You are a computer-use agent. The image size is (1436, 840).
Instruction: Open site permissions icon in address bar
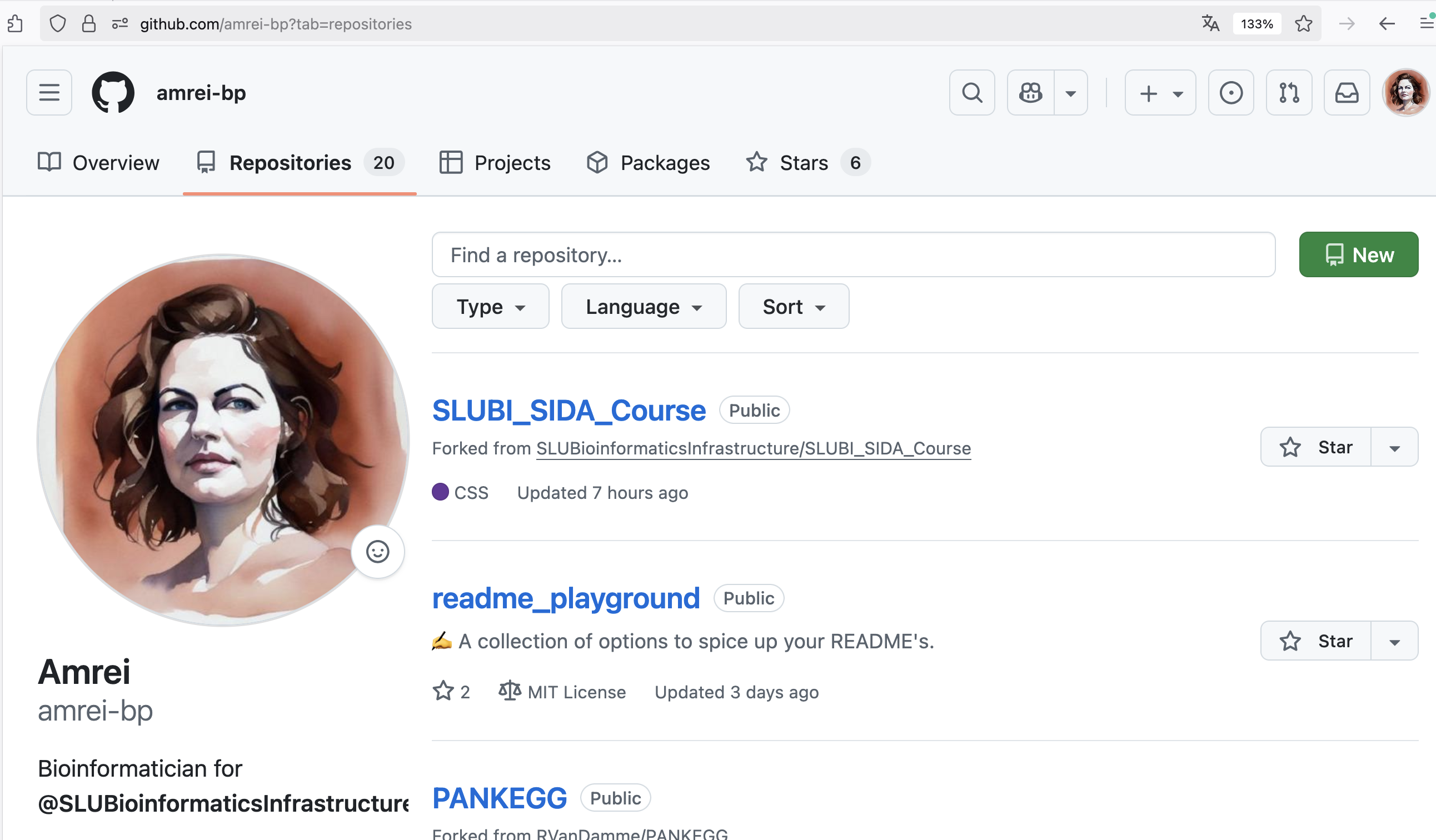[119, 23]
